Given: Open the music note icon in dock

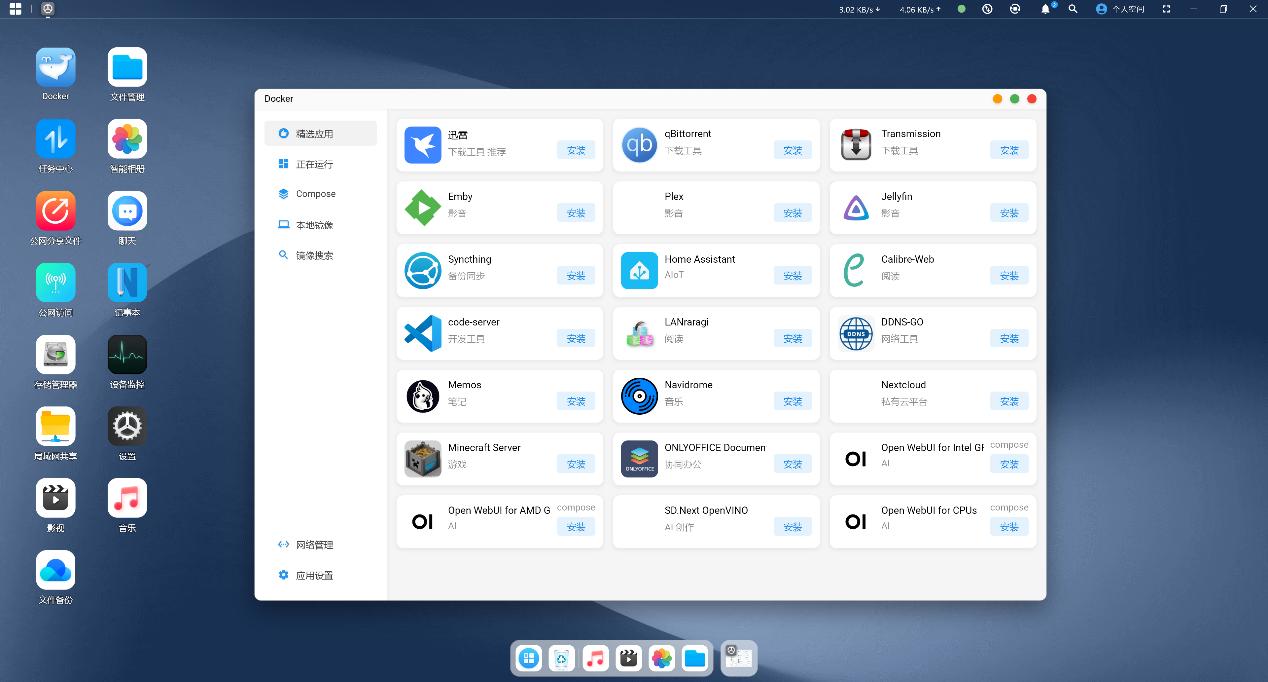Looking at the screenshot, I should [595, 658].
